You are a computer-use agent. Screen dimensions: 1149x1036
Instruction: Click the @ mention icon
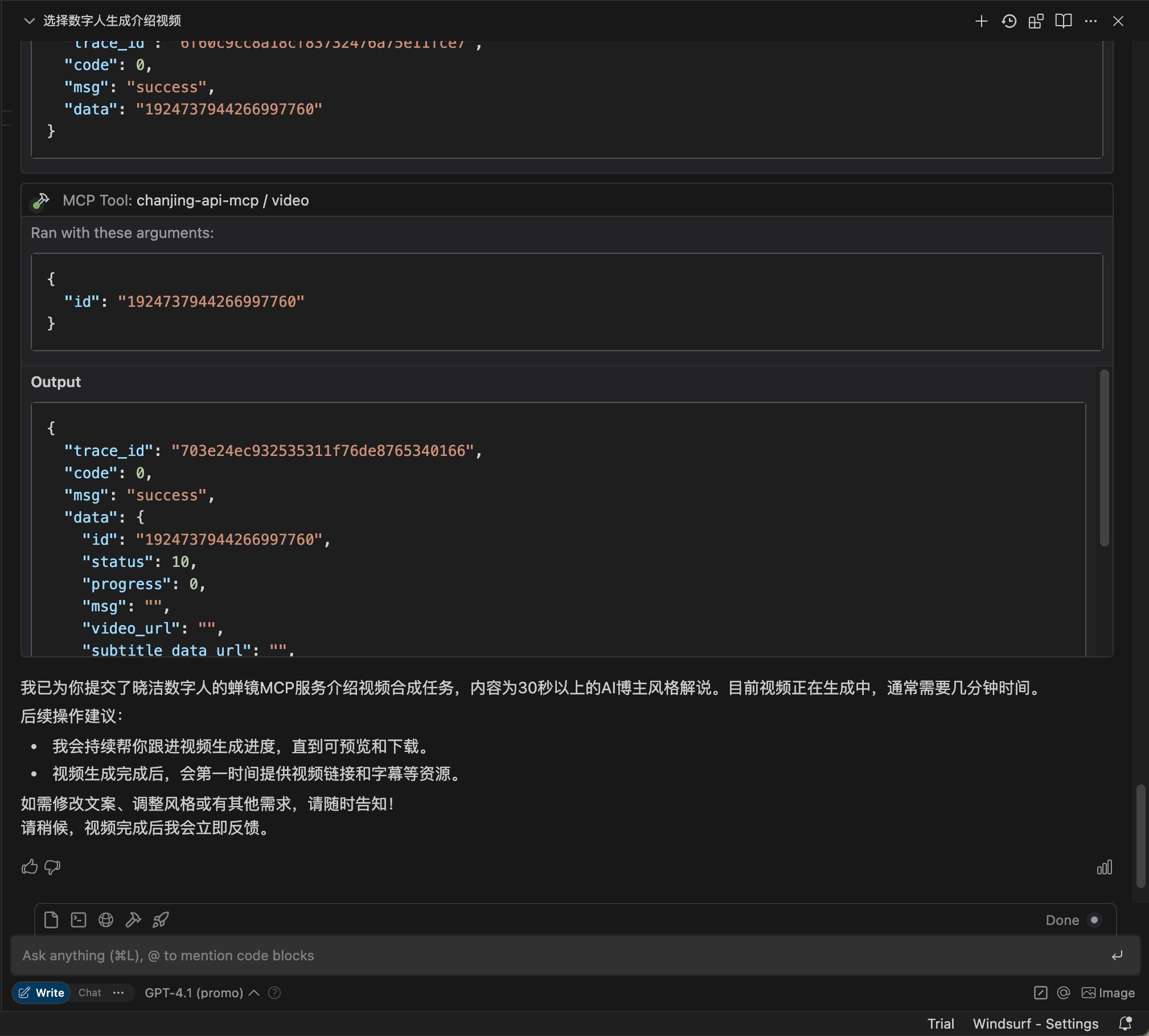(1064, 993)
